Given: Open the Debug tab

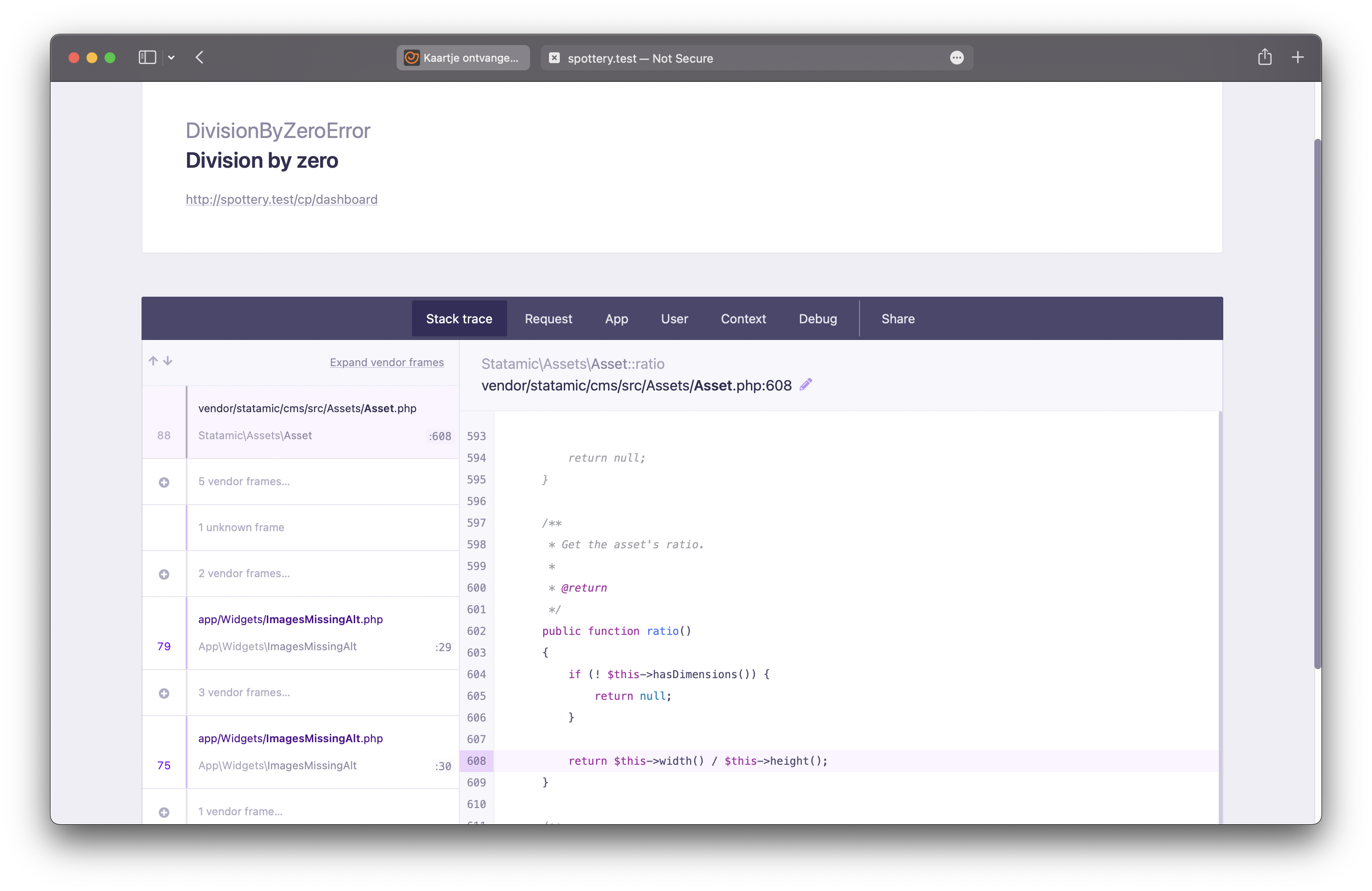Looking at the screenshot, I should pos(818,318).
